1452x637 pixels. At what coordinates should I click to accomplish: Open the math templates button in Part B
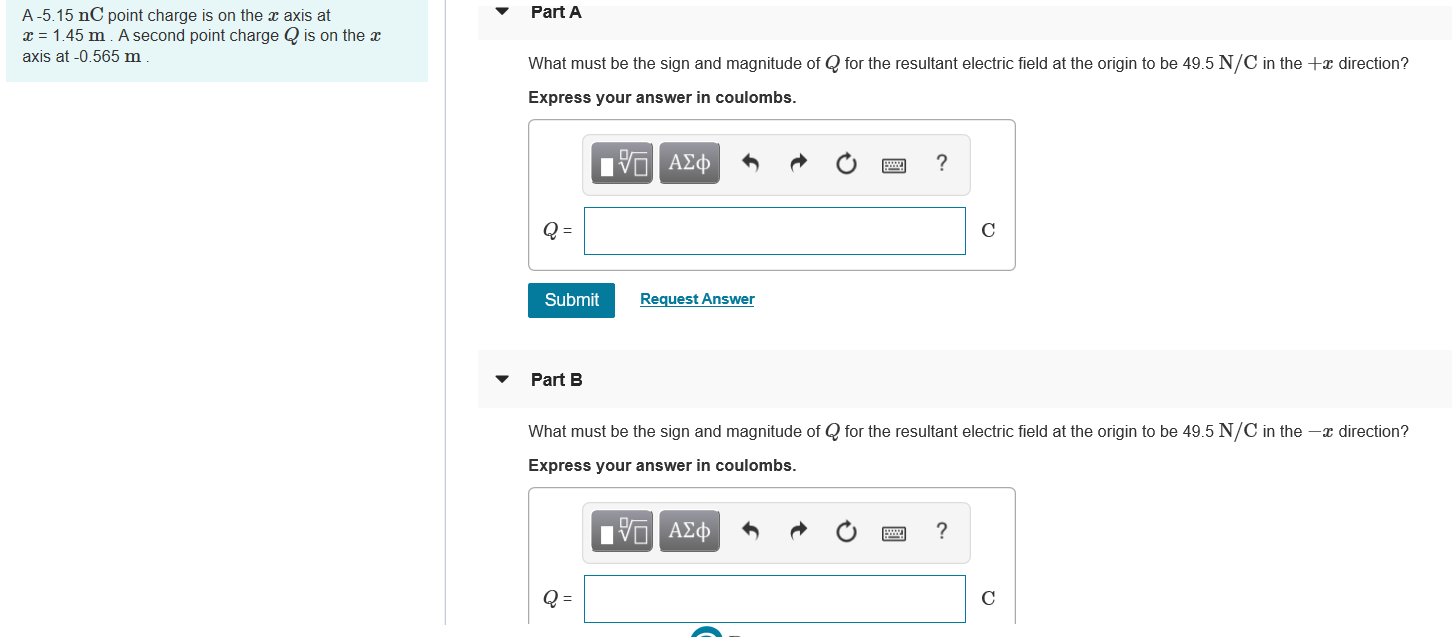click(623, 531)
